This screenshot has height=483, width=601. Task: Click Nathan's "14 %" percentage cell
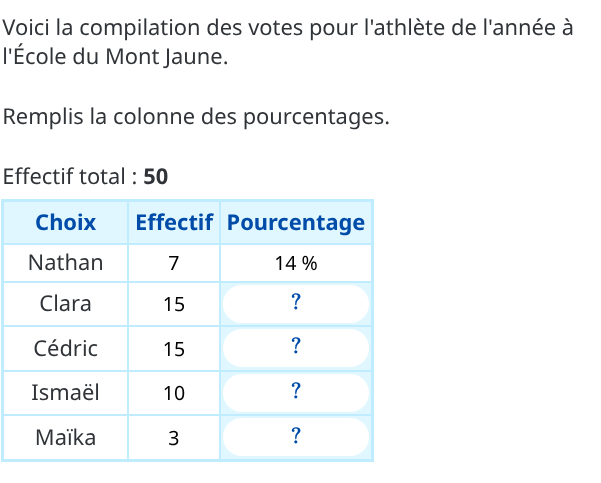(x=296, y=264)
